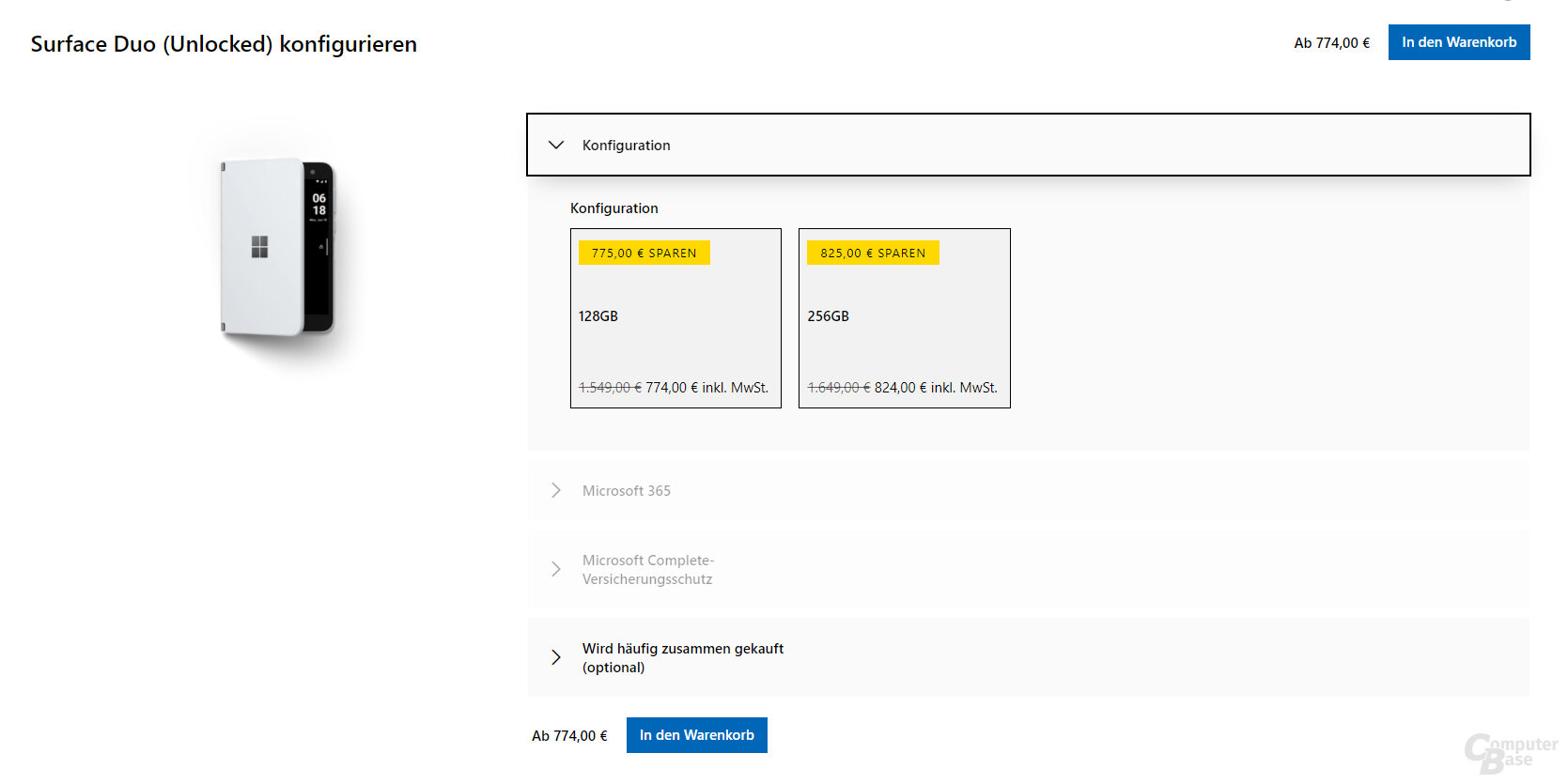This screenshot has width=1568, height=784.
Task: Click bottom In den Warenkorb button
Action: coord(697,735)
